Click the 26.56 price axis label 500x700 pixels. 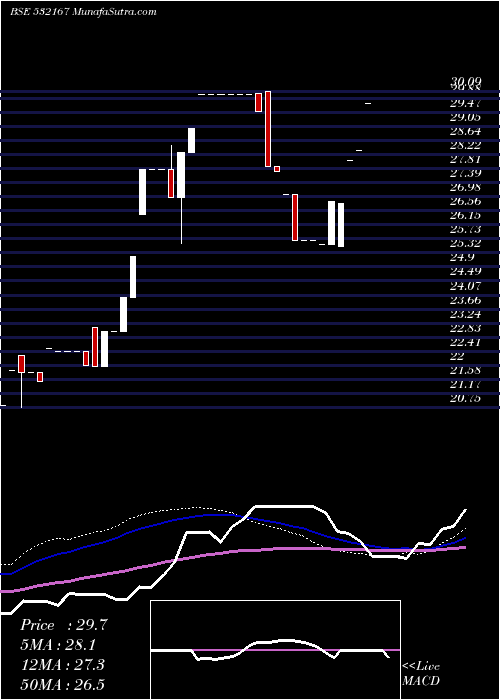[466, 201]
